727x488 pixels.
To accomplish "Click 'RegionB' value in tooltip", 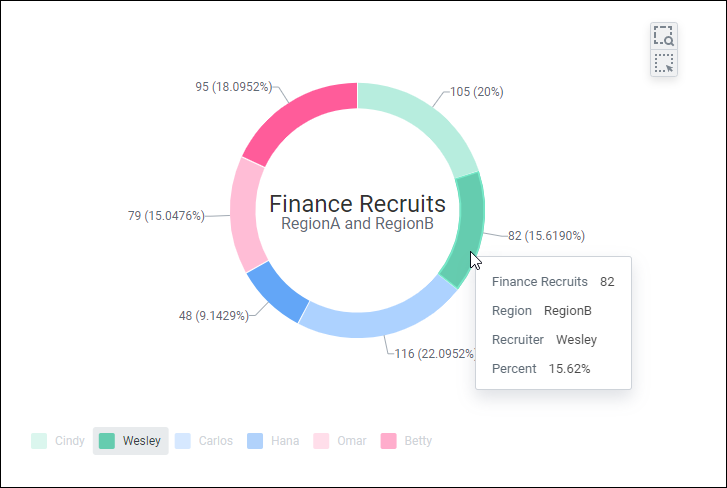I will 568,311.
